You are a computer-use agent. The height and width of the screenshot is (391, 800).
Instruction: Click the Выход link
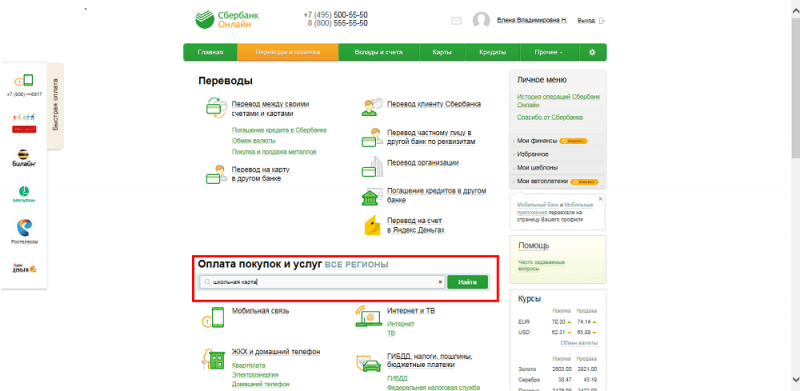(x=586, y=21)
